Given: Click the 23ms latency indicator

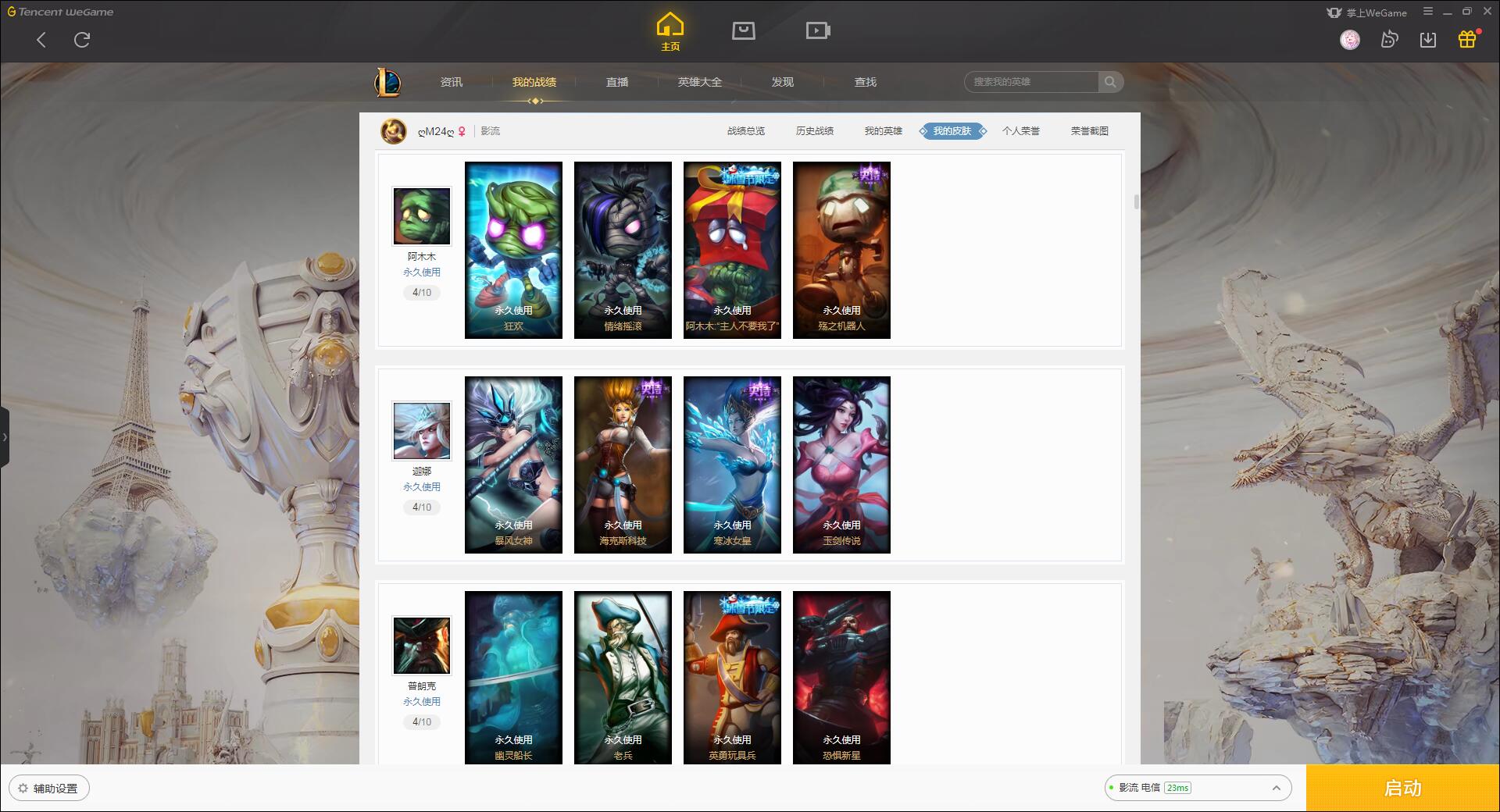Looking at the screenshot, I should pos(1177,788).
